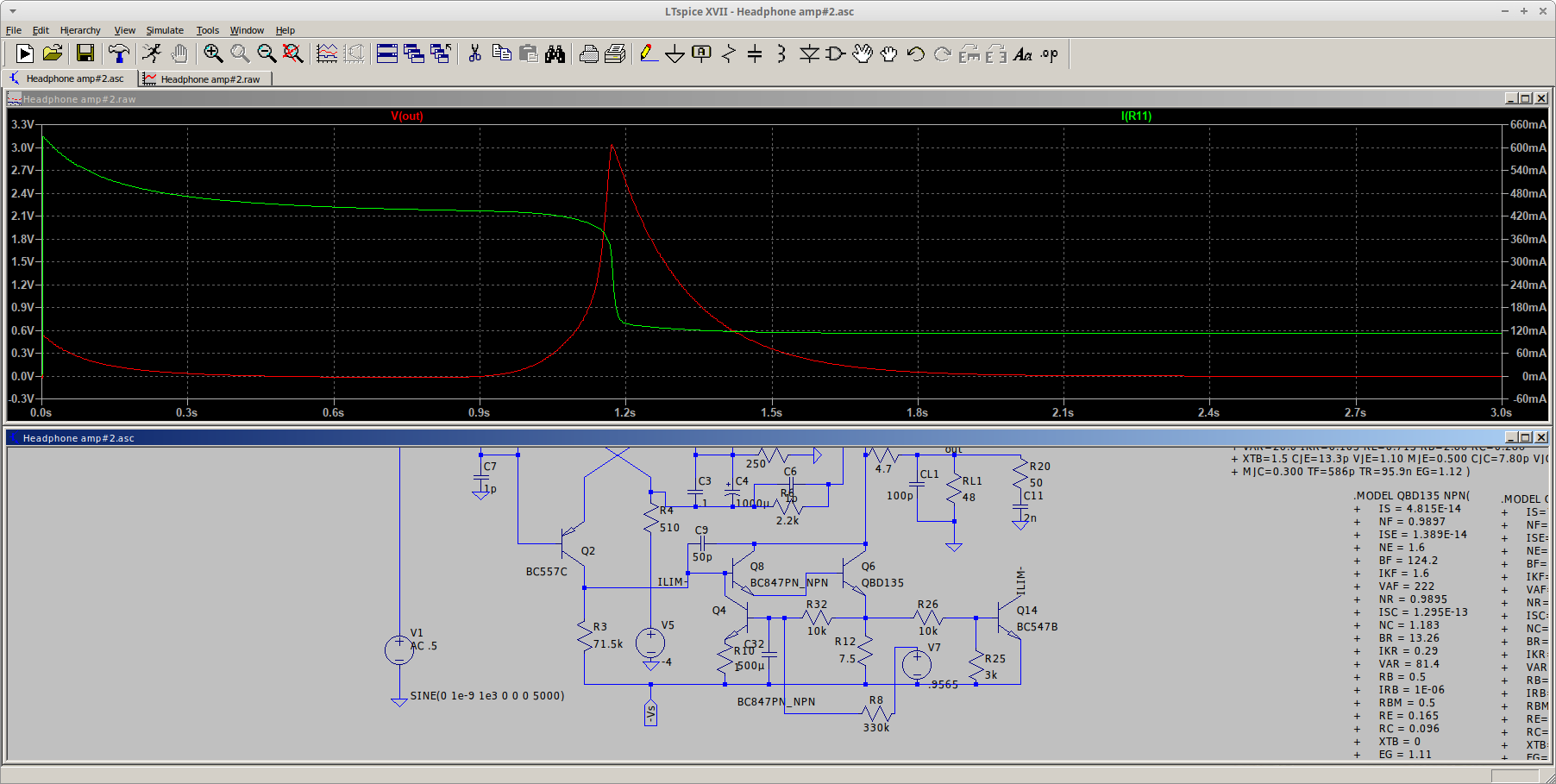The image size is (1556, 784).
Task: Open the title bar window menu arrow
Action: (x=12, y=11)
